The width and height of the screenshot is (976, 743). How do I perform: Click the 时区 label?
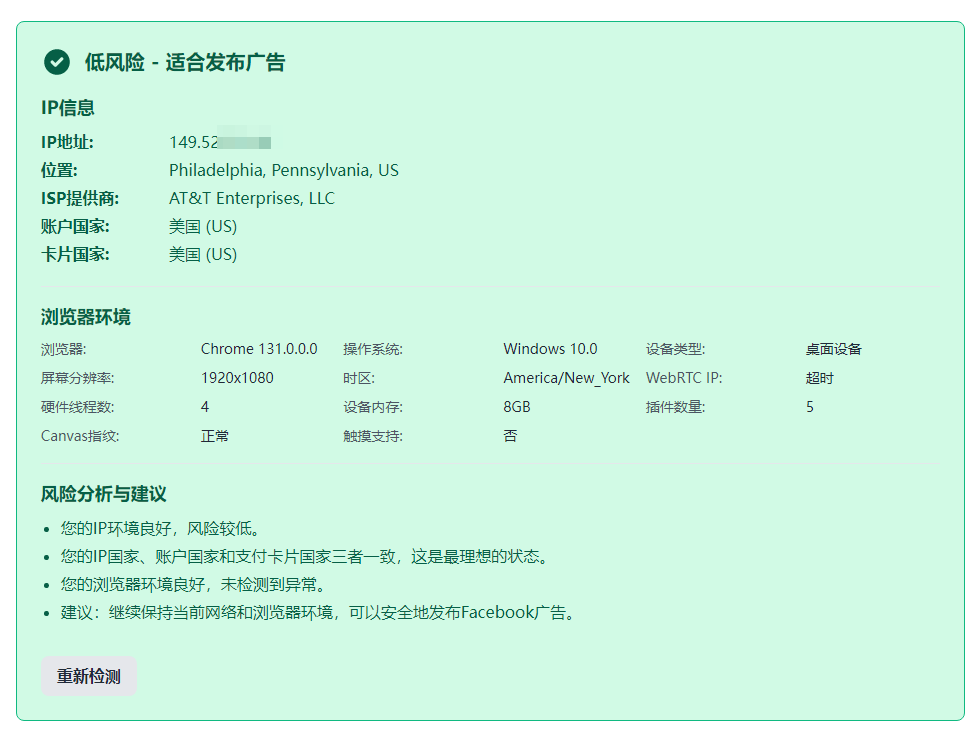[x=359, y=378]
